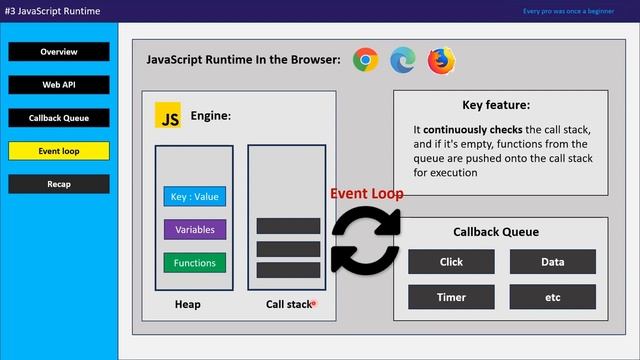Select the purple Variables heap block
The width and height of the screenshot is (640, 360).
tap(195, 229)
